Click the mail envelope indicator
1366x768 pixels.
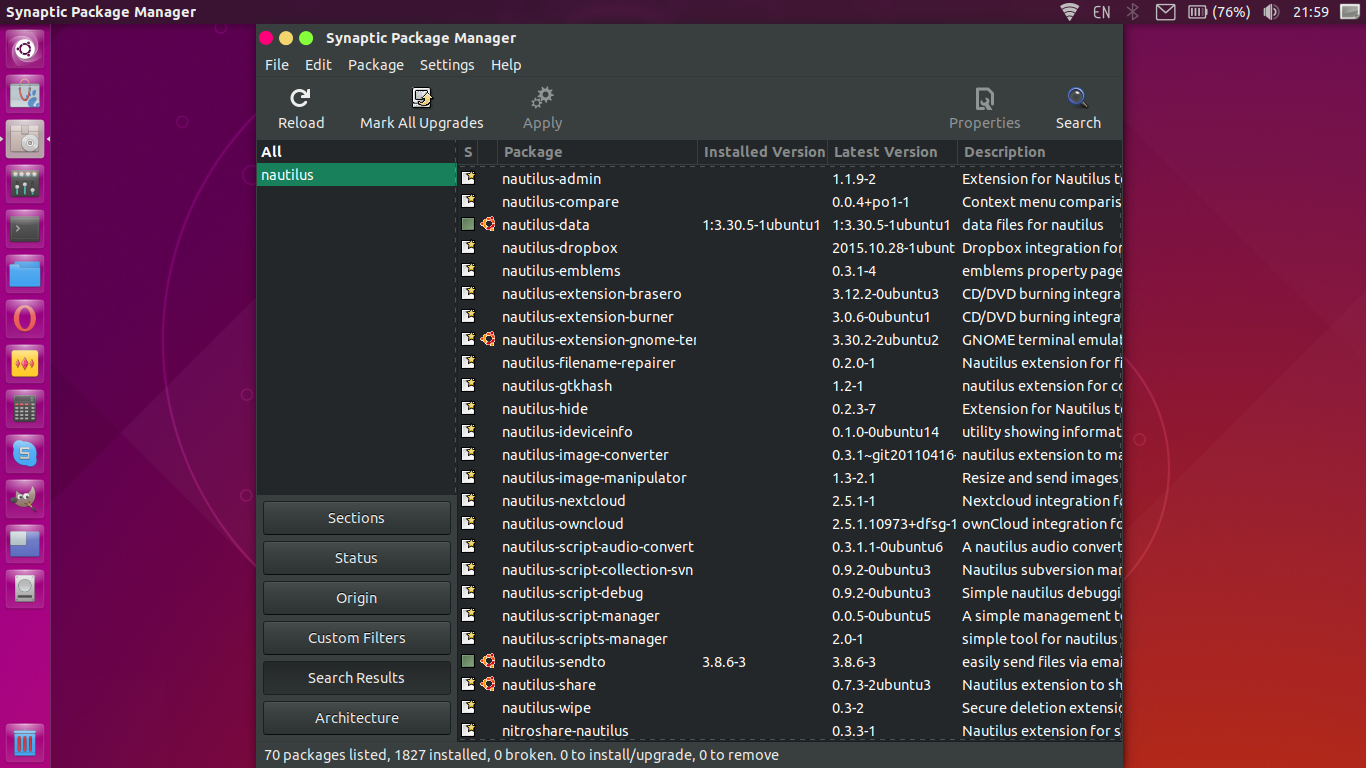[x=1165, y=12]
